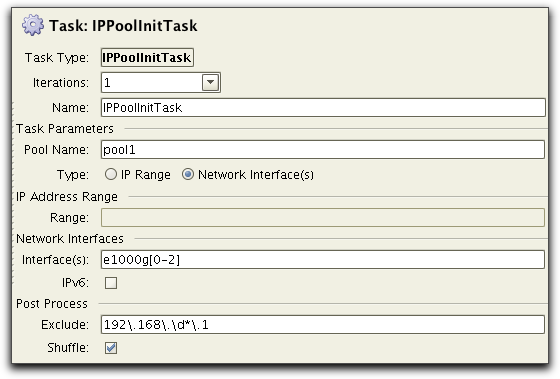Click the IPv6 label text

click(75, 283)
